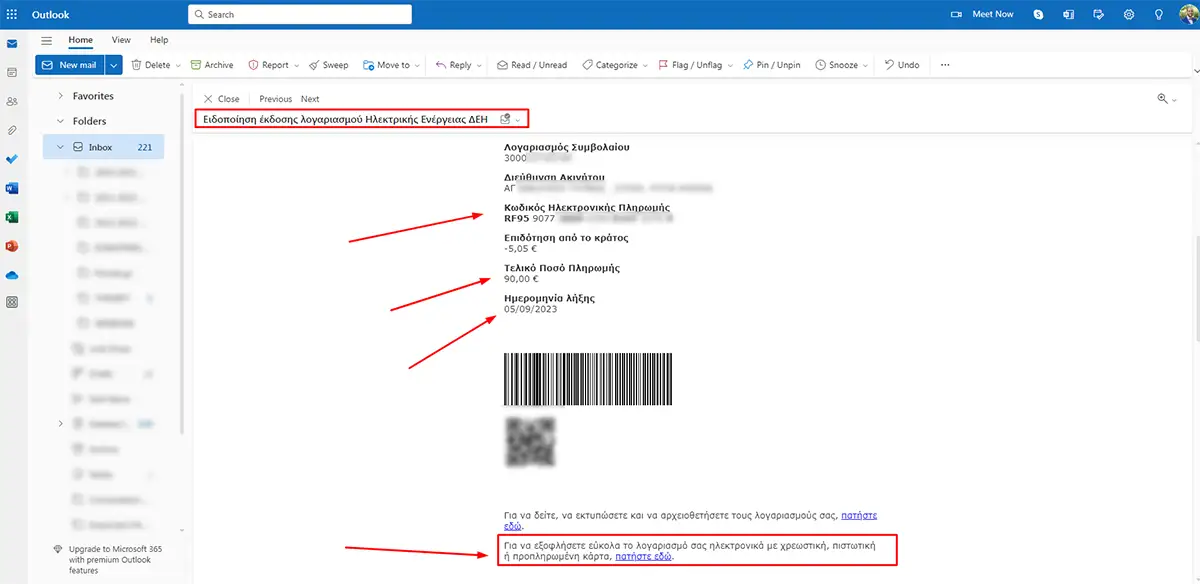
Task: Click the icon beside the email subject
Action: click(x=505, y=118)
